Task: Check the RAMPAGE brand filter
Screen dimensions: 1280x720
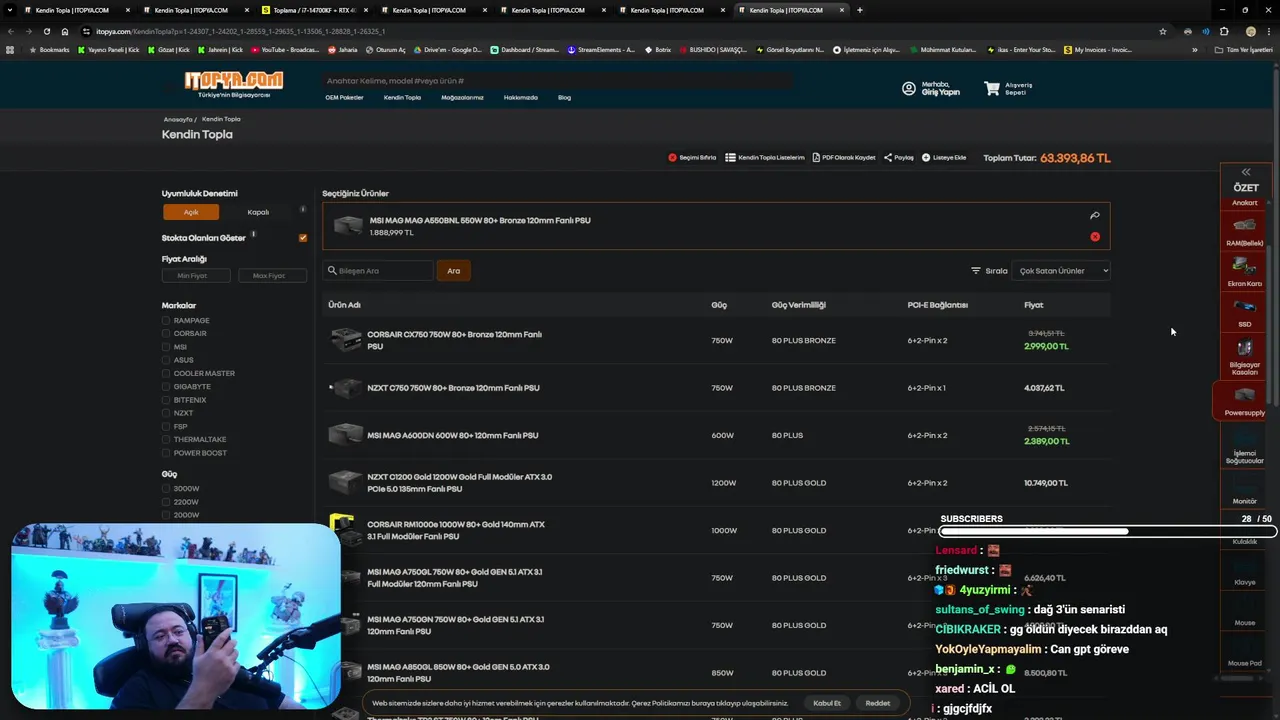Action: tap(166, 320)
